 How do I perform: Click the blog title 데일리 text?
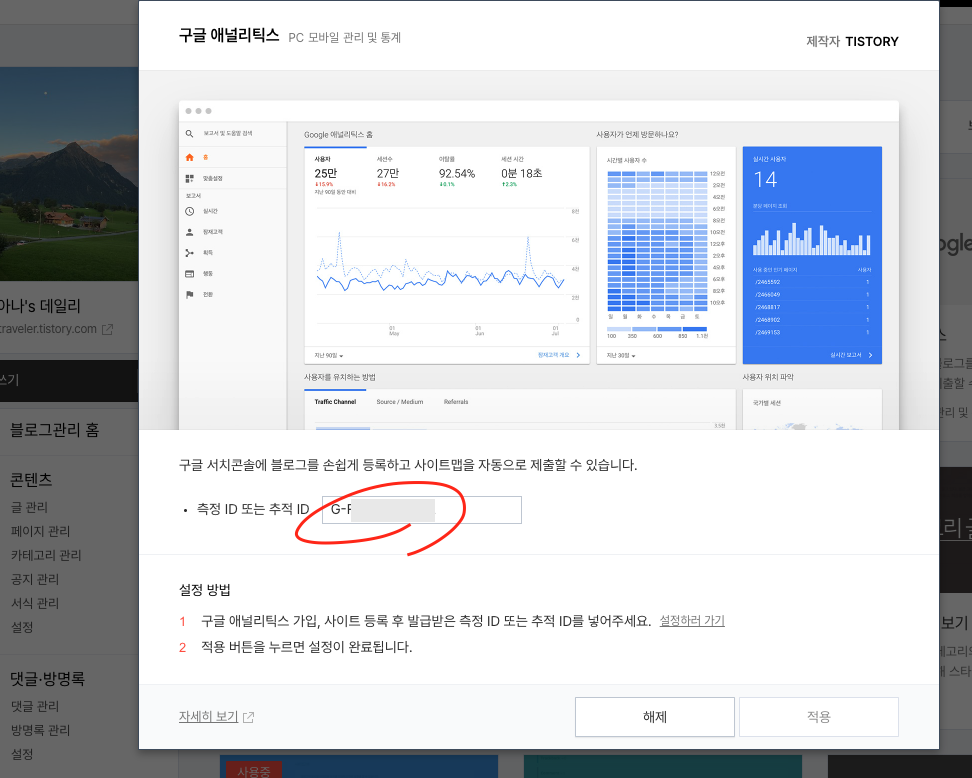(60, 306)
